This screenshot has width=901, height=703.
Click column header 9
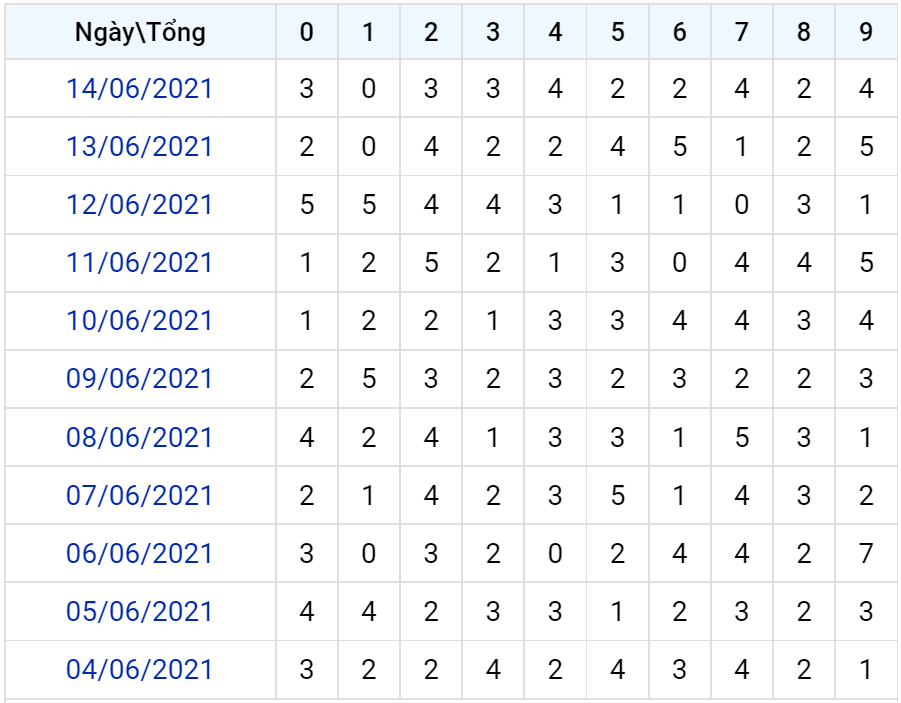[x=866, y=32]
